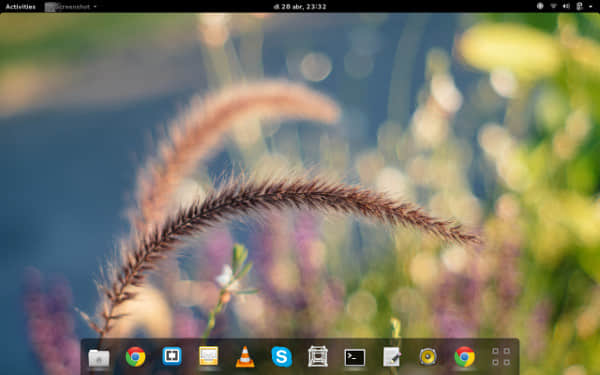Open the clock and calendar menu
Viewport: 600px width, 375px height.
point(300,7)
